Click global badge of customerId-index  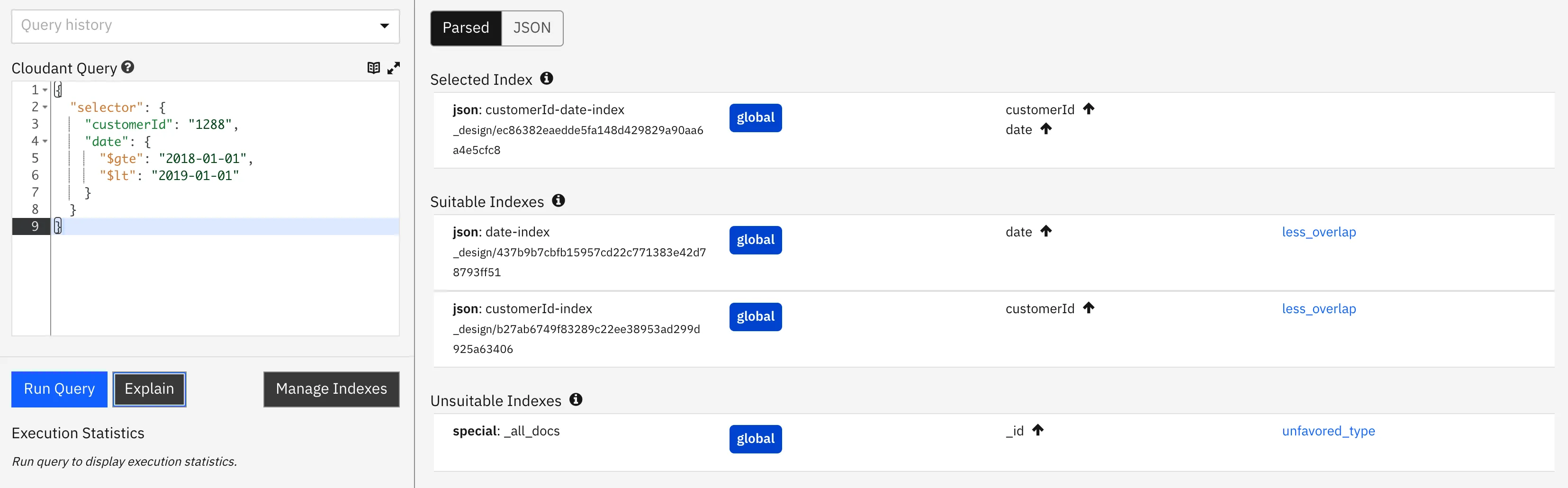(x=756, y=316)
